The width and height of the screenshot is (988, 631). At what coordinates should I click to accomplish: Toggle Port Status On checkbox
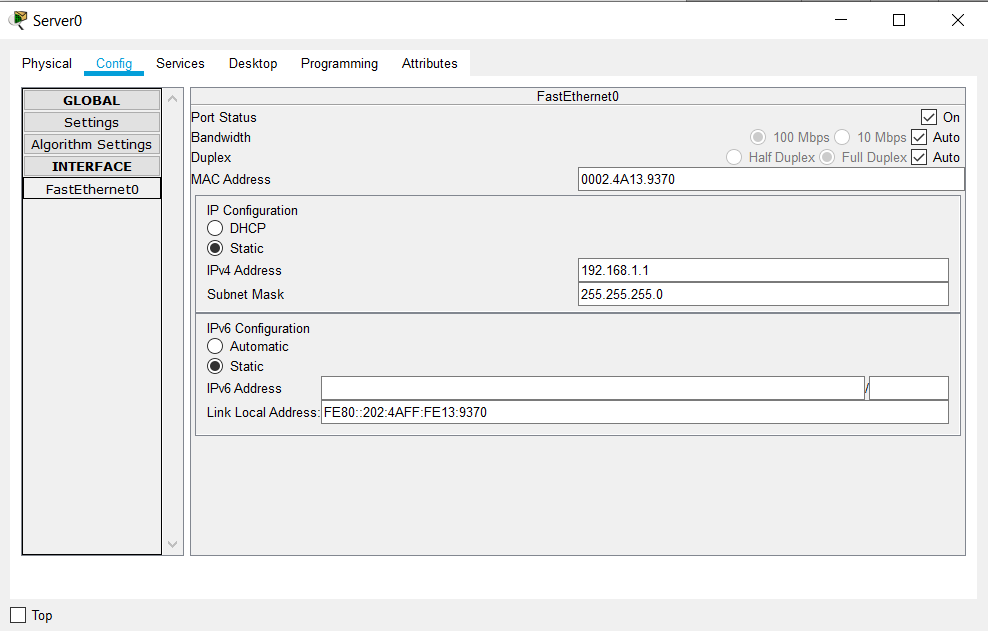point(929,117)
